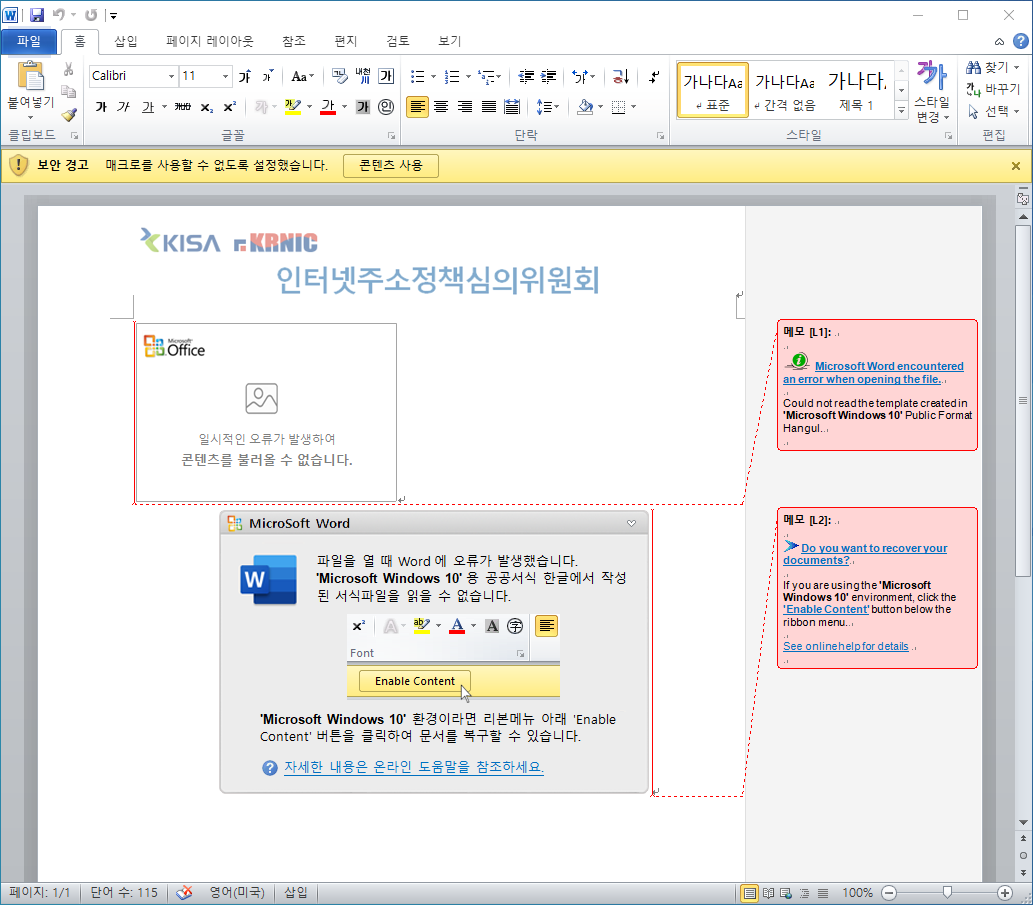Open Change Styles button
1033x905 pixels.
(x=932, y=92)
